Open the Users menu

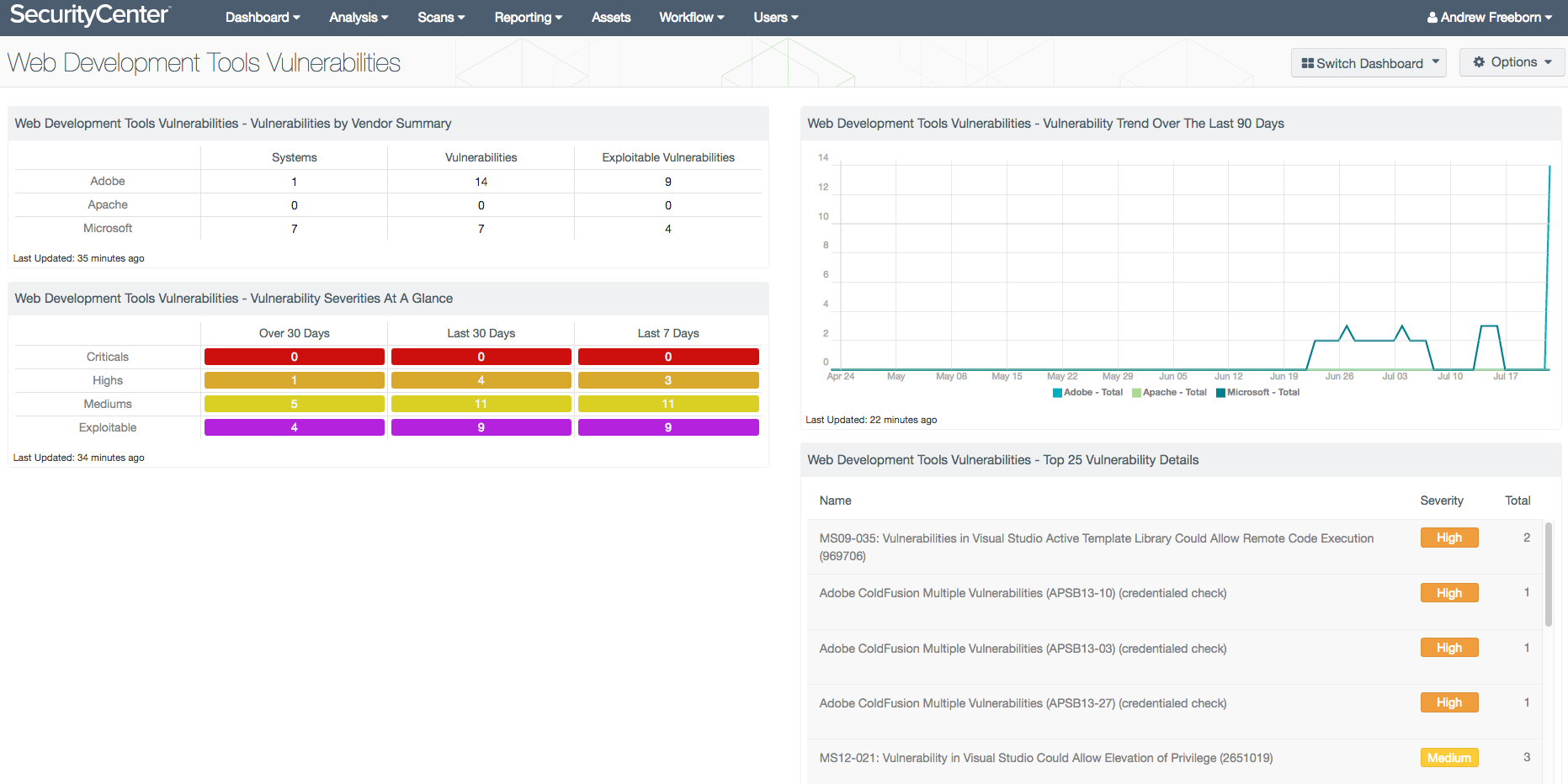tap(776, 18)
